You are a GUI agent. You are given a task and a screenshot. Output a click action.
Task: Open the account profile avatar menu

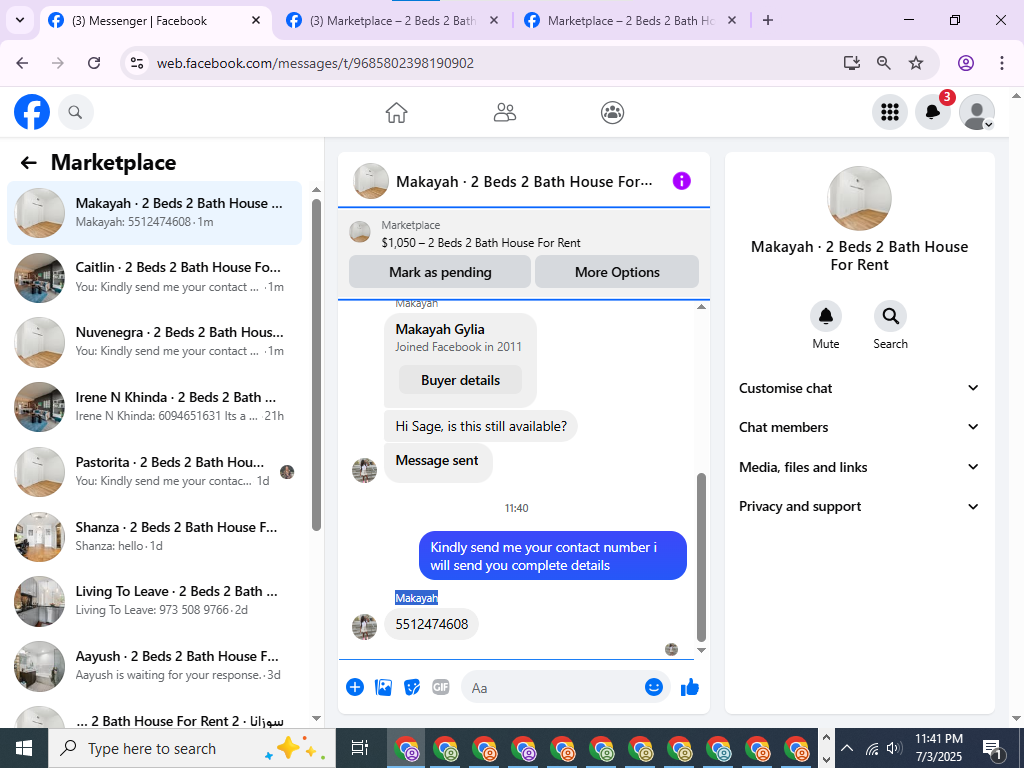pyautogui.click(x=976, y=112)
